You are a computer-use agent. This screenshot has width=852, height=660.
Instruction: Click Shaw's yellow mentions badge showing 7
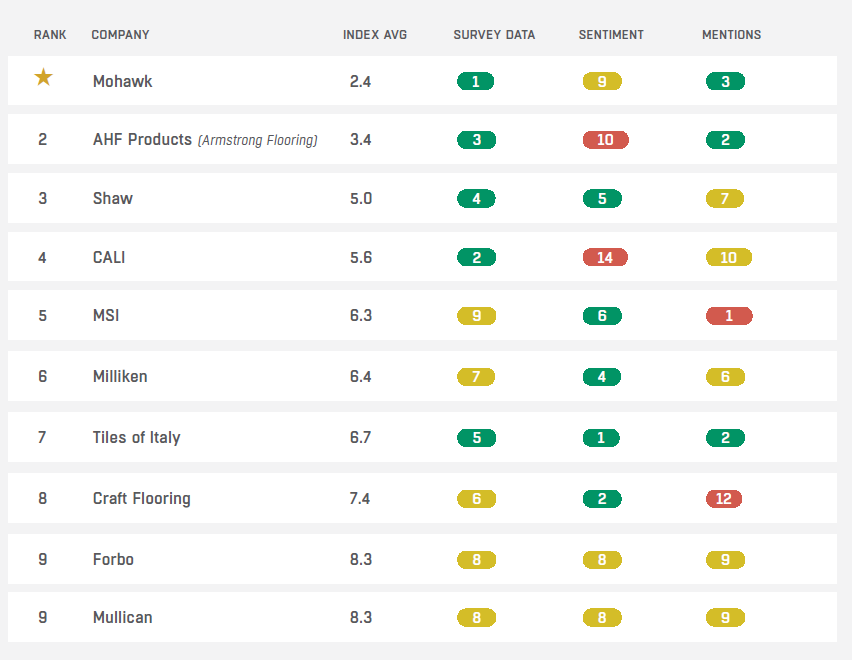tap(725, 199)
